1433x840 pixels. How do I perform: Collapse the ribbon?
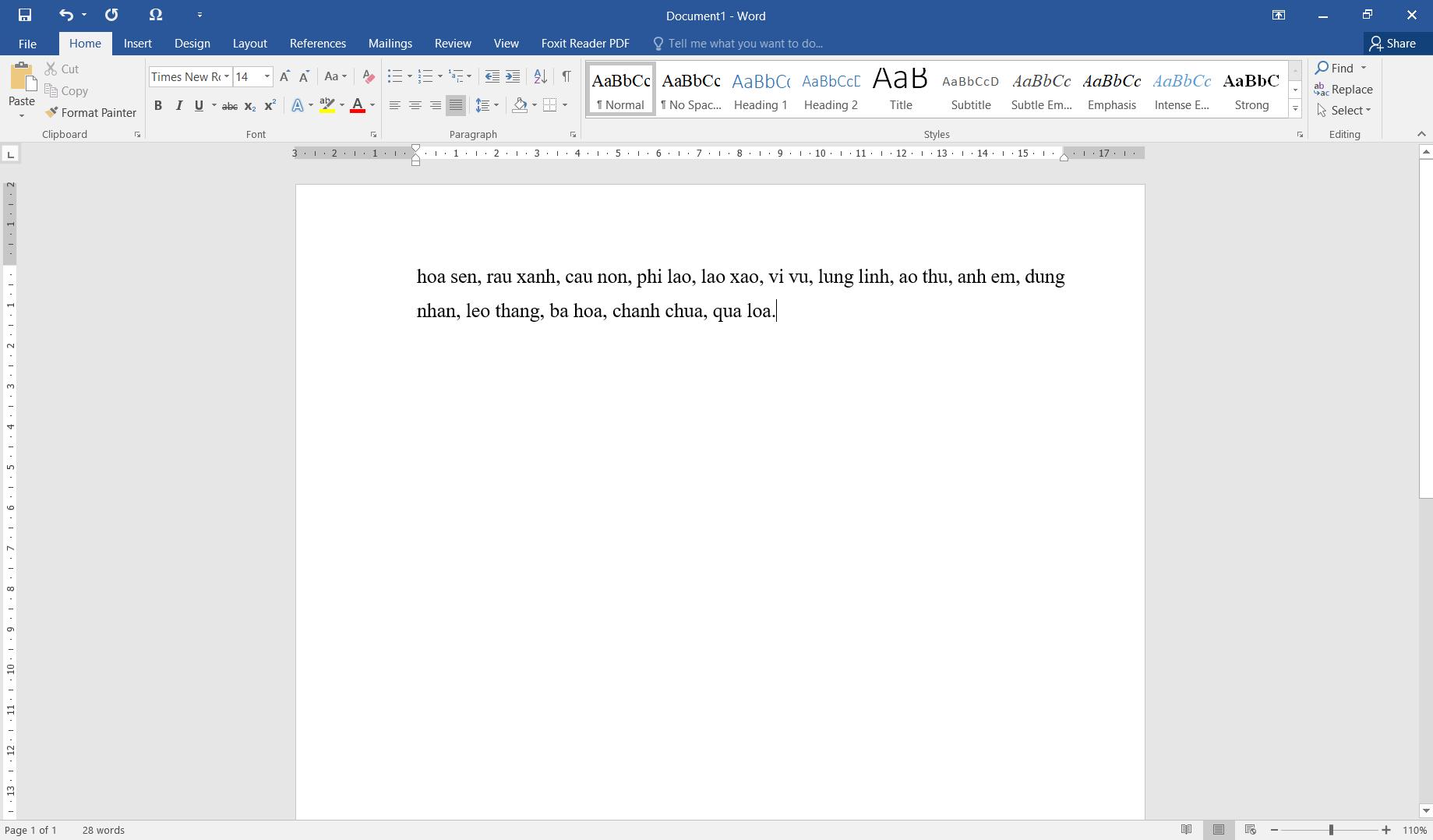(x=1421, y=135)
